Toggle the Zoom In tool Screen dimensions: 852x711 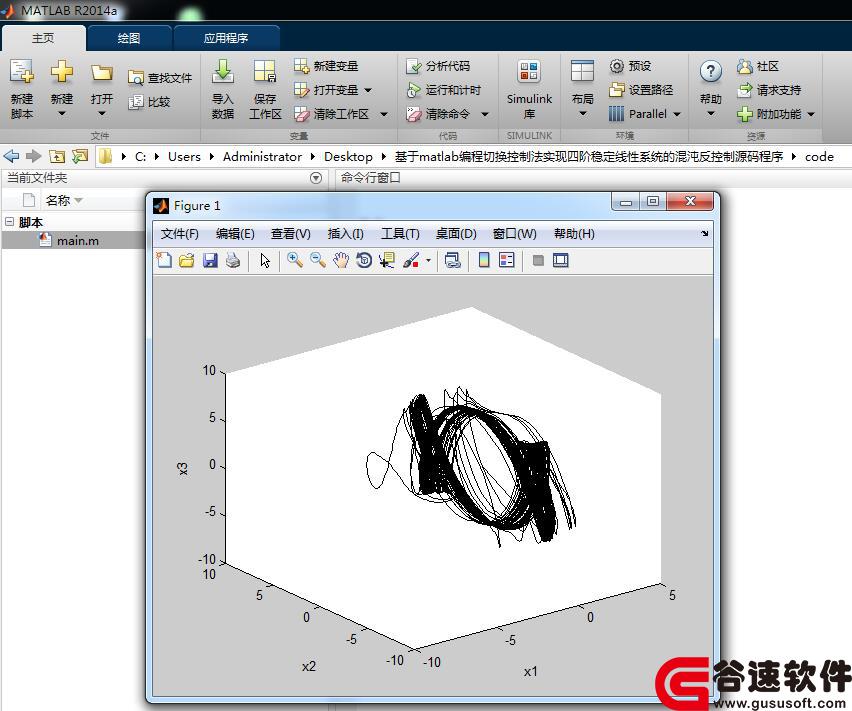[x=295, y=260]
